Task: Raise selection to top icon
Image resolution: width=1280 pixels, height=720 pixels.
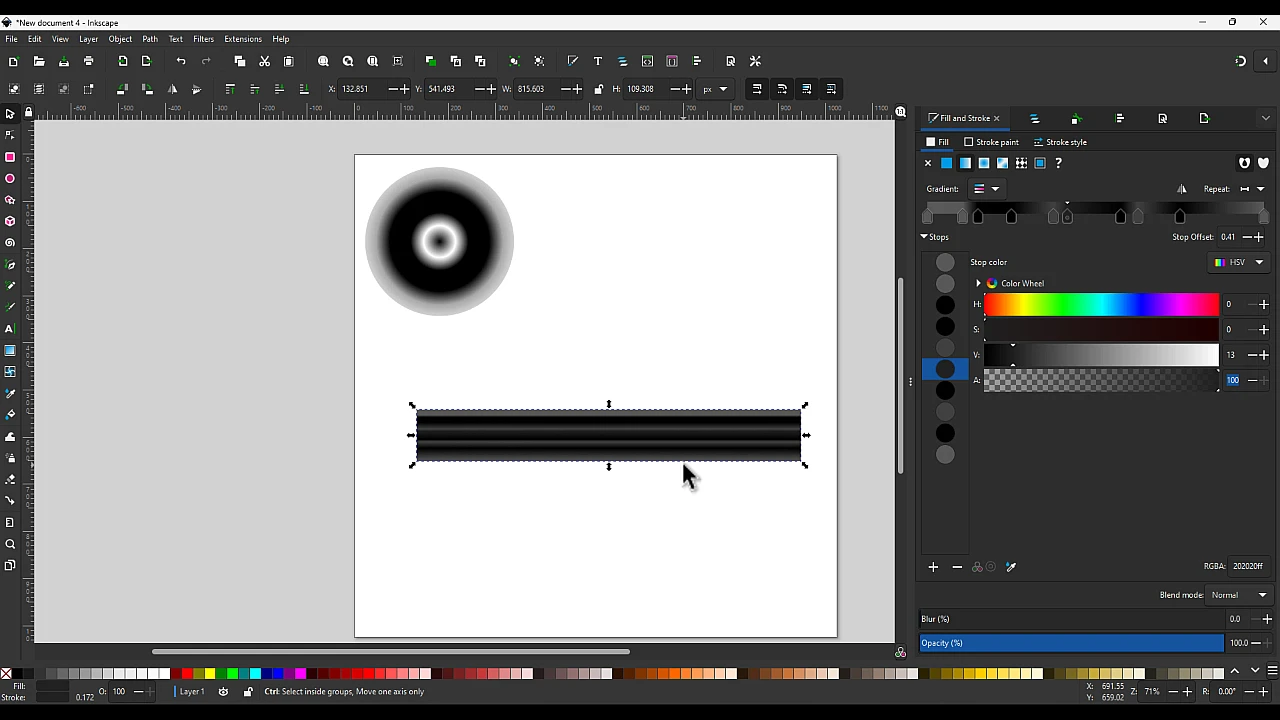Action: tap(230, 89)
